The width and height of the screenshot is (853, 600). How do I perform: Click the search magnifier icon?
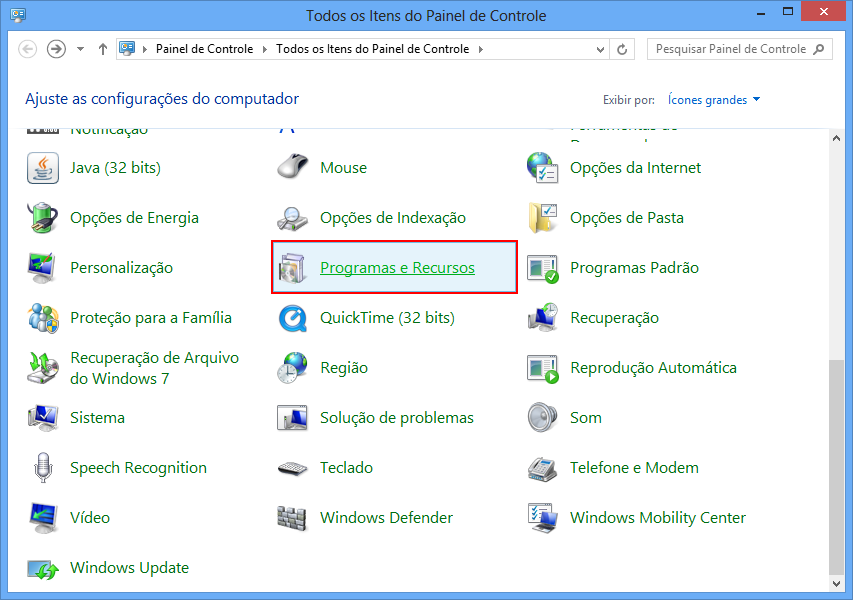819,50
